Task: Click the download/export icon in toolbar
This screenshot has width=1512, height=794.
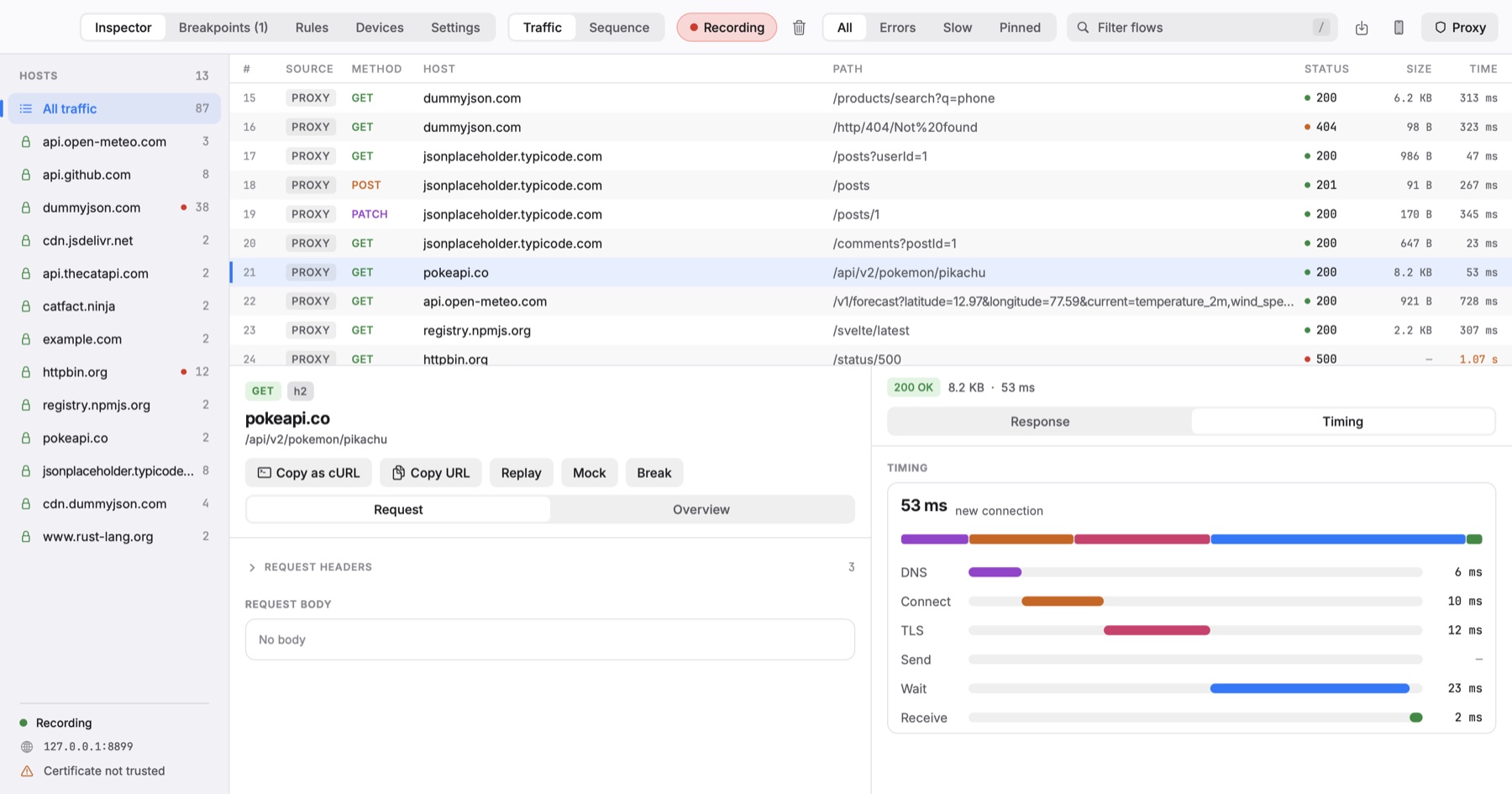Action: 1362,28
